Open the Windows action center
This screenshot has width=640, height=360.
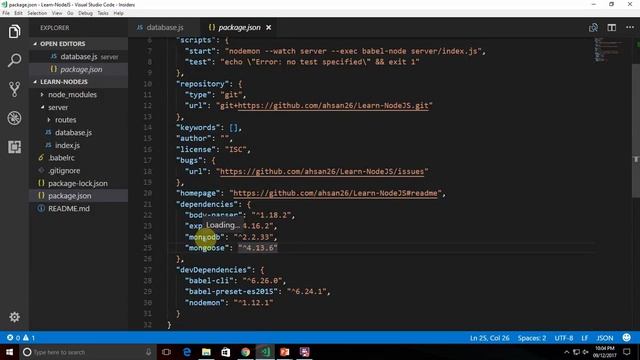627,352
